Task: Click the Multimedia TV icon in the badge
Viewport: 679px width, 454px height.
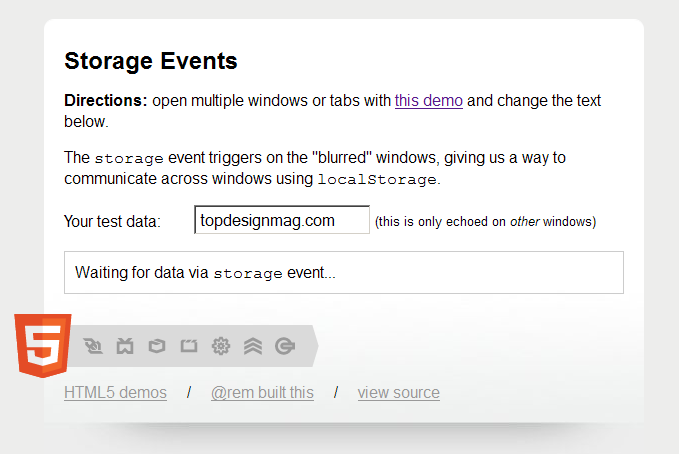Action: point(125,346)
